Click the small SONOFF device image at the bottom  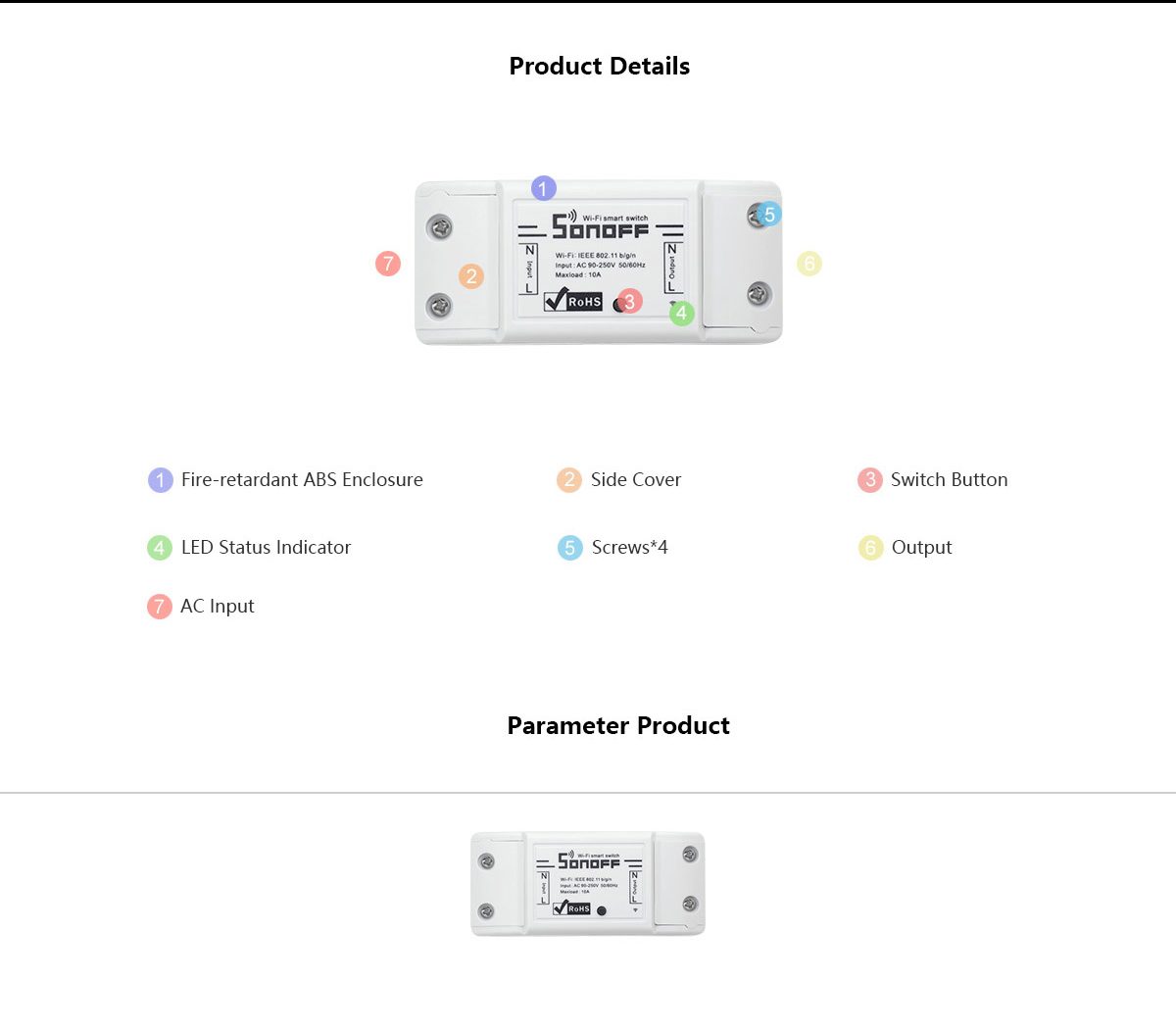click(x=588, y=884)
